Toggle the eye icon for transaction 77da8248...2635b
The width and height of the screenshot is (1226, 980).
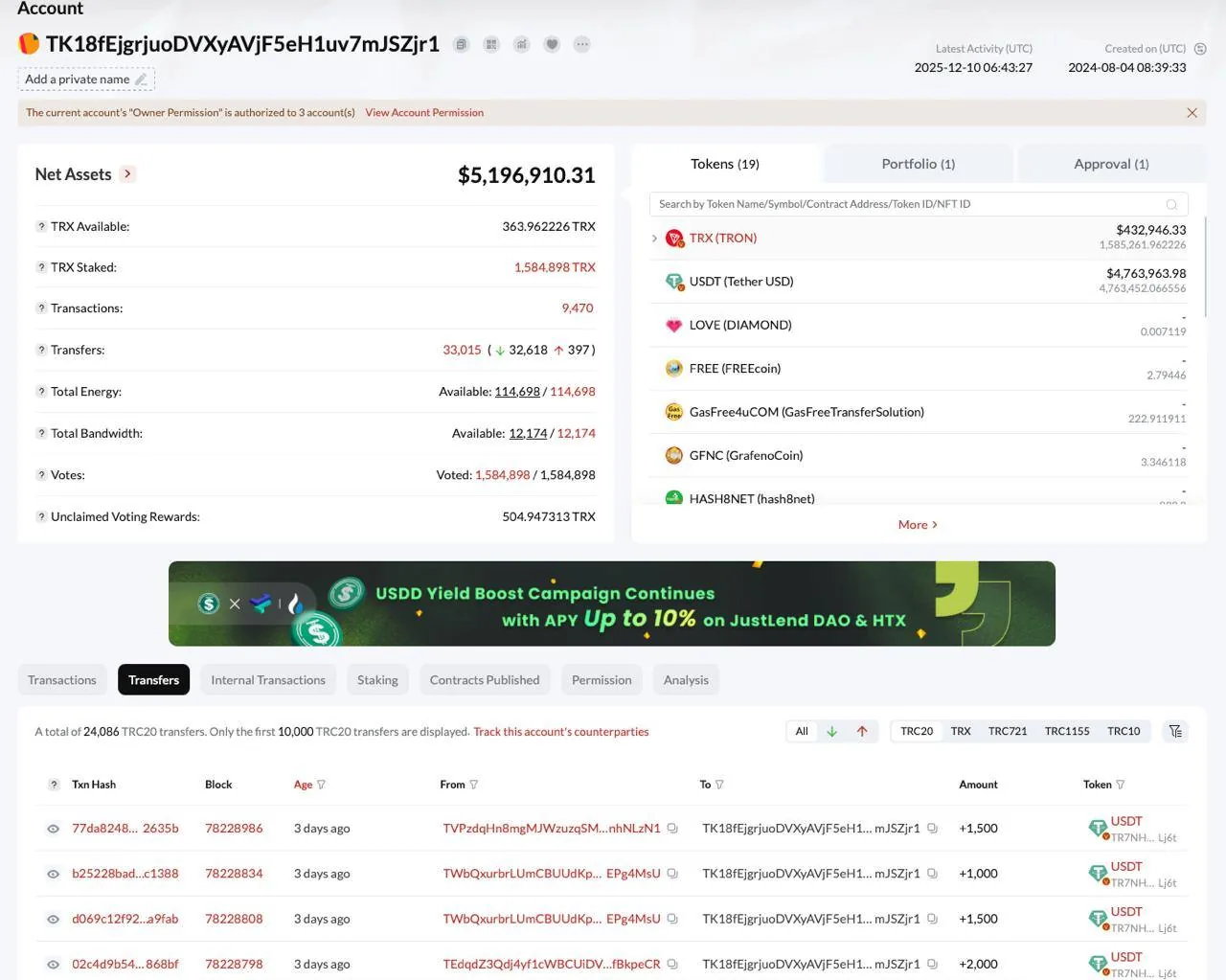54,829
